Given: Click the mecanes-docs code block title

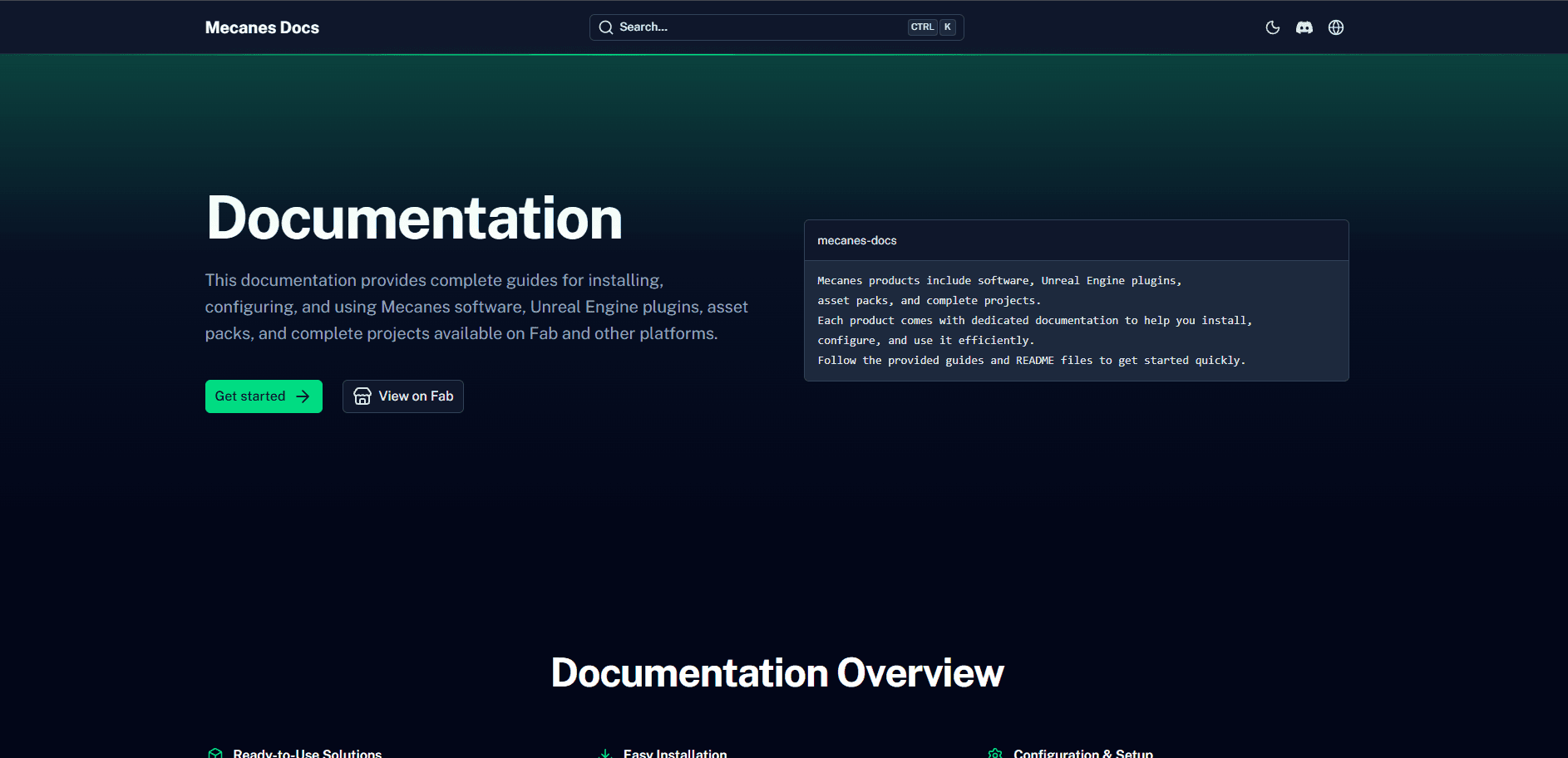Looking at the screenshot, I should [x=857, y=240].
